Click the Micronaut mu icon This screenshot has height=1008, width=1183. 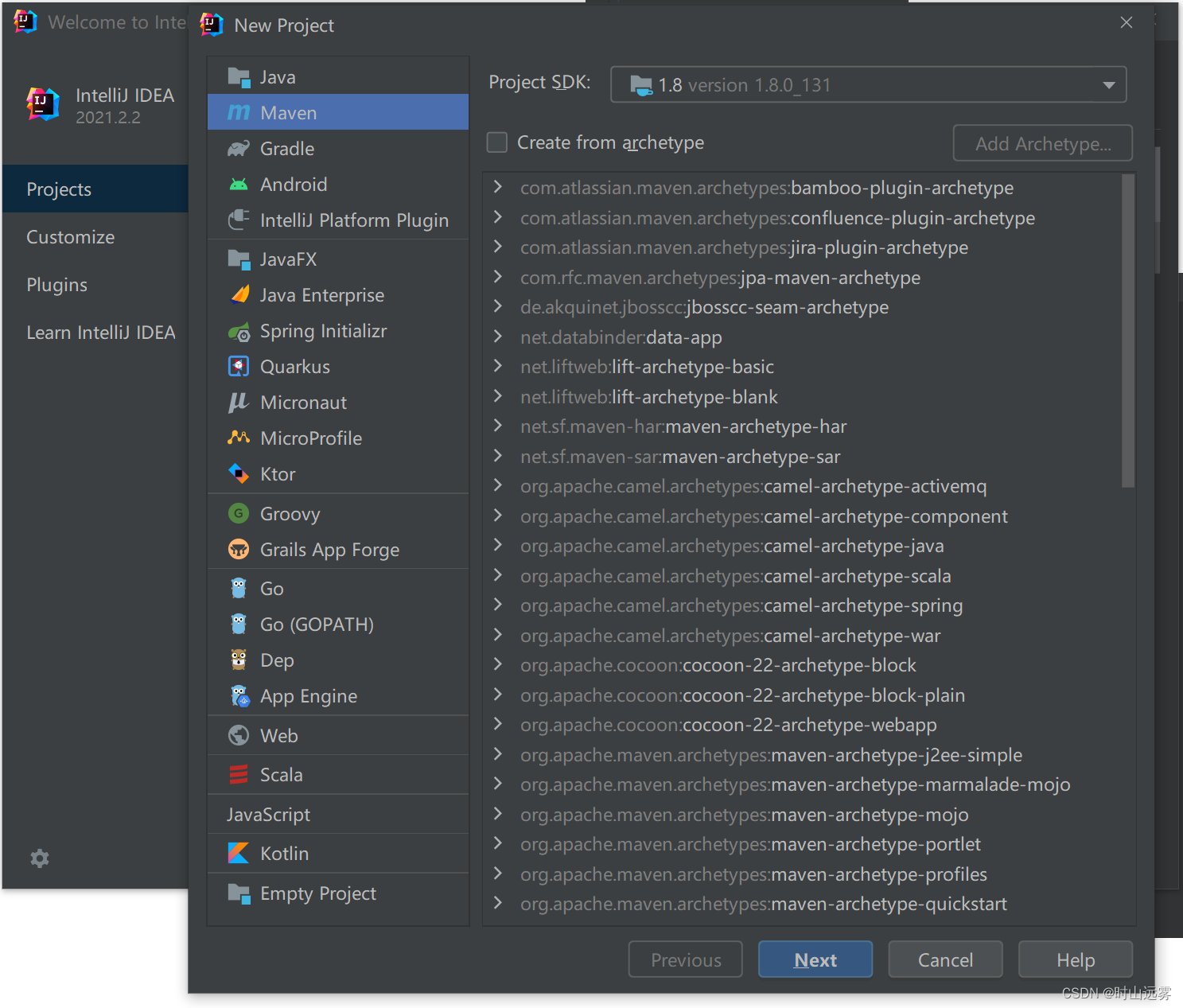(239, 403)
